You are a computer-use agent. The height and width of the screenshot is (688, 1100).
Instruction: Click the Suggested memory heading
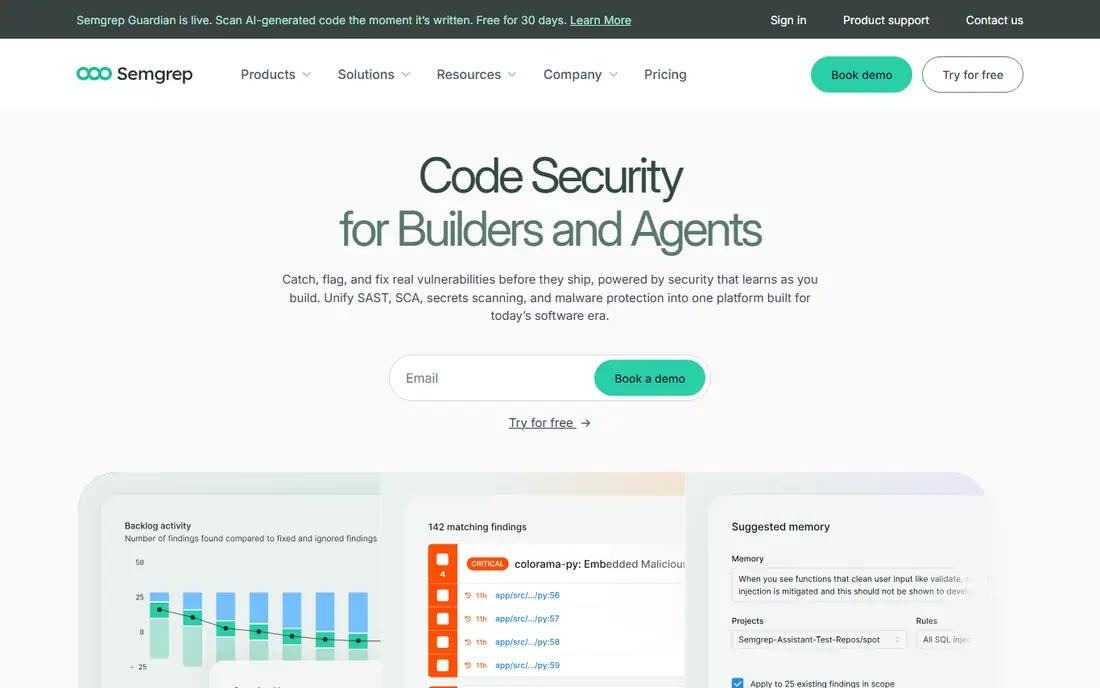click(x=780, y=527)
